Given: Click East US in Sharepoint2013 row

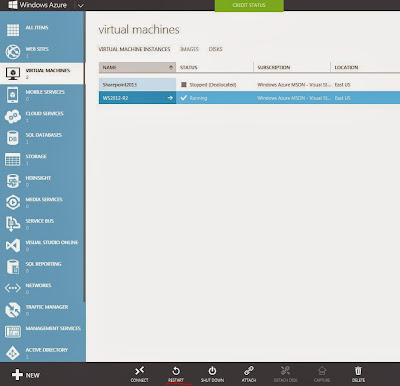Looking at the screenshot, I should 342,85.
